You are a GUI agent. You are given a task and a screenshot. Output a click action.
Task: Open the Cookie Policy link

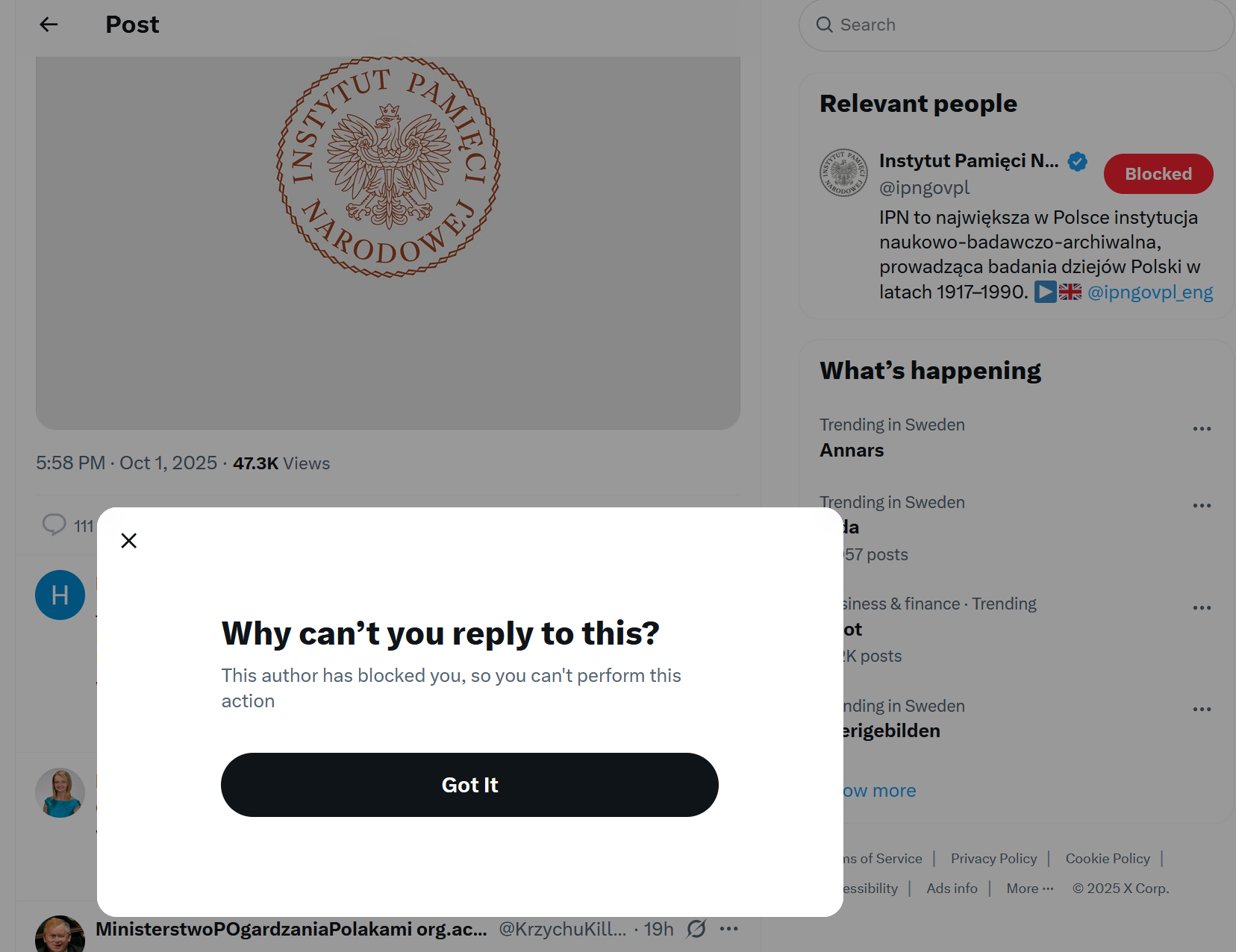click(x=1108, y=859)
